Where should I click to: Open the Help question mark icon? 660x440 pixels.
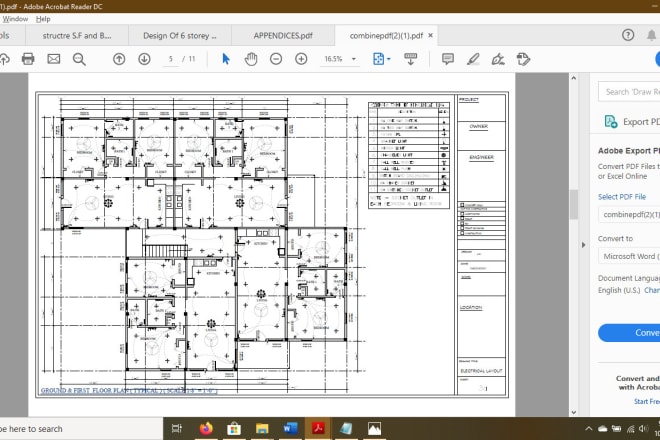point(628,35)
